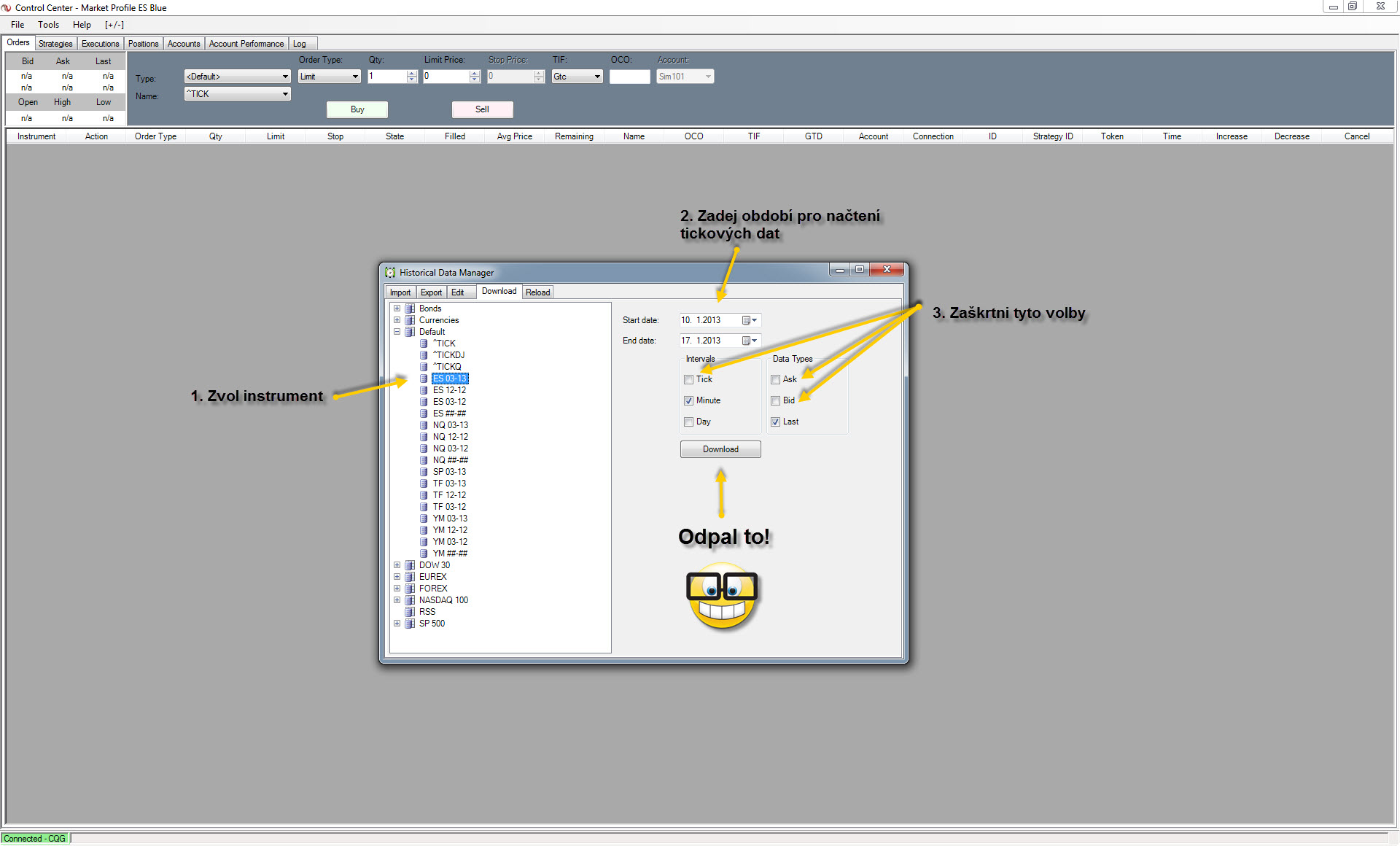Click the icon next to YM 03-13
Image resolution: width=1400 pixels, height=846 pixels.
pos(424,519)
